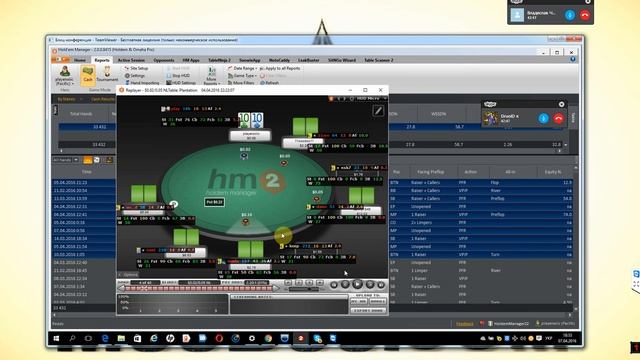Open HUD Settings in the ribbon
The image size is (640, 360).
pos(181,82)
